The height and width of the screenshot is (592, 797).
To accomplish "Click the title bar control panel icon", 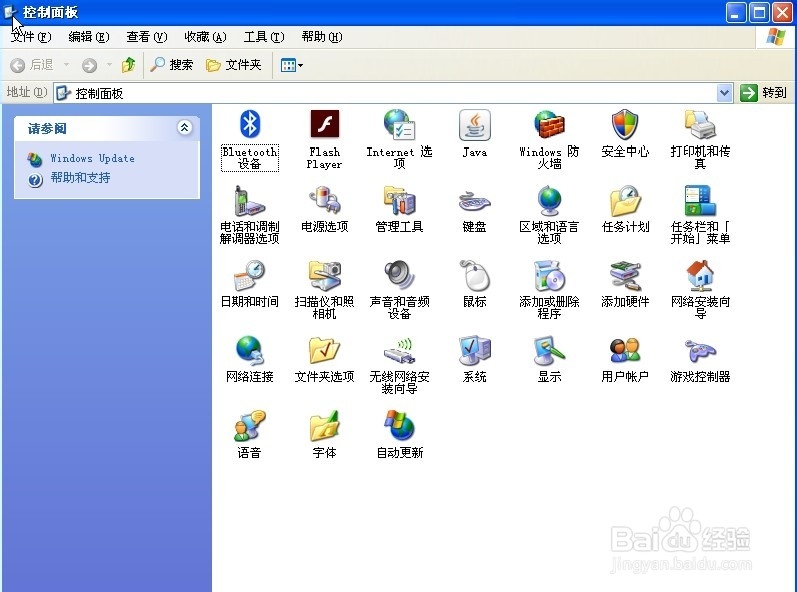I will point(10,12).
